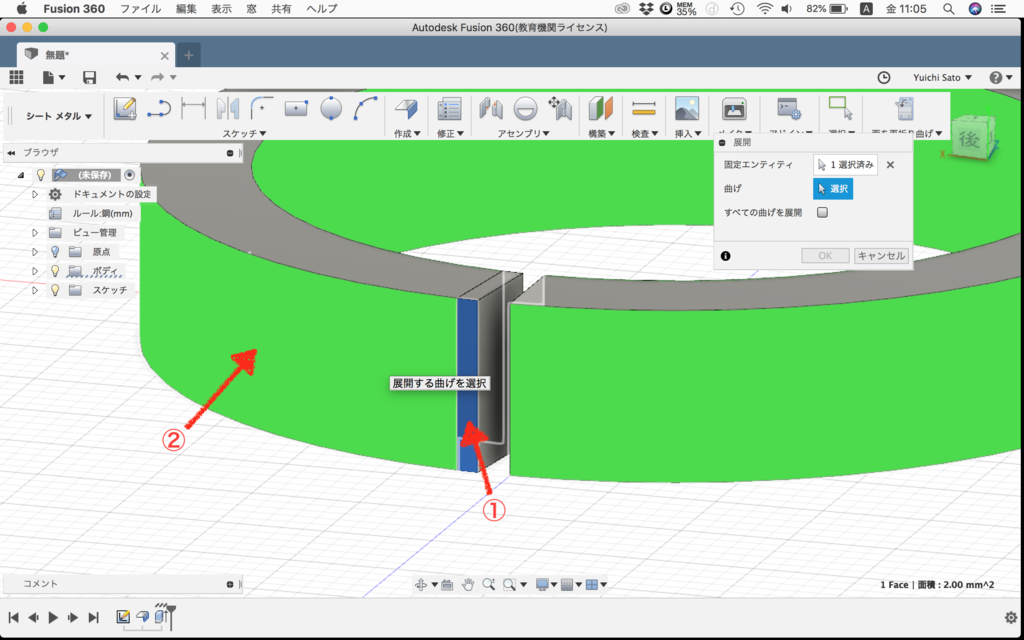The height and width of the screenshot is (640, 1024).
Task: Toggle visibility bulb of root component
Action: tap(40, 175)
